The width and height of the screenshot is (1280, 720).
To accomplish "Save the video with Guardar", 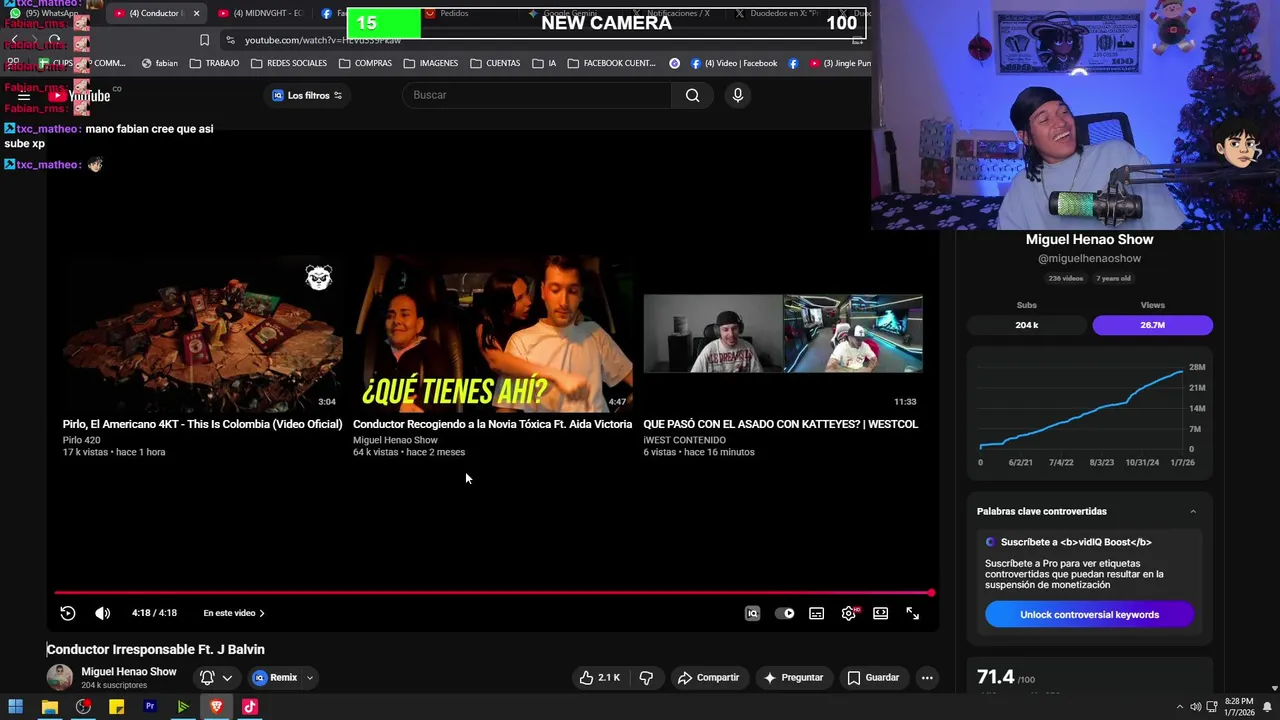I will (873, 677).
